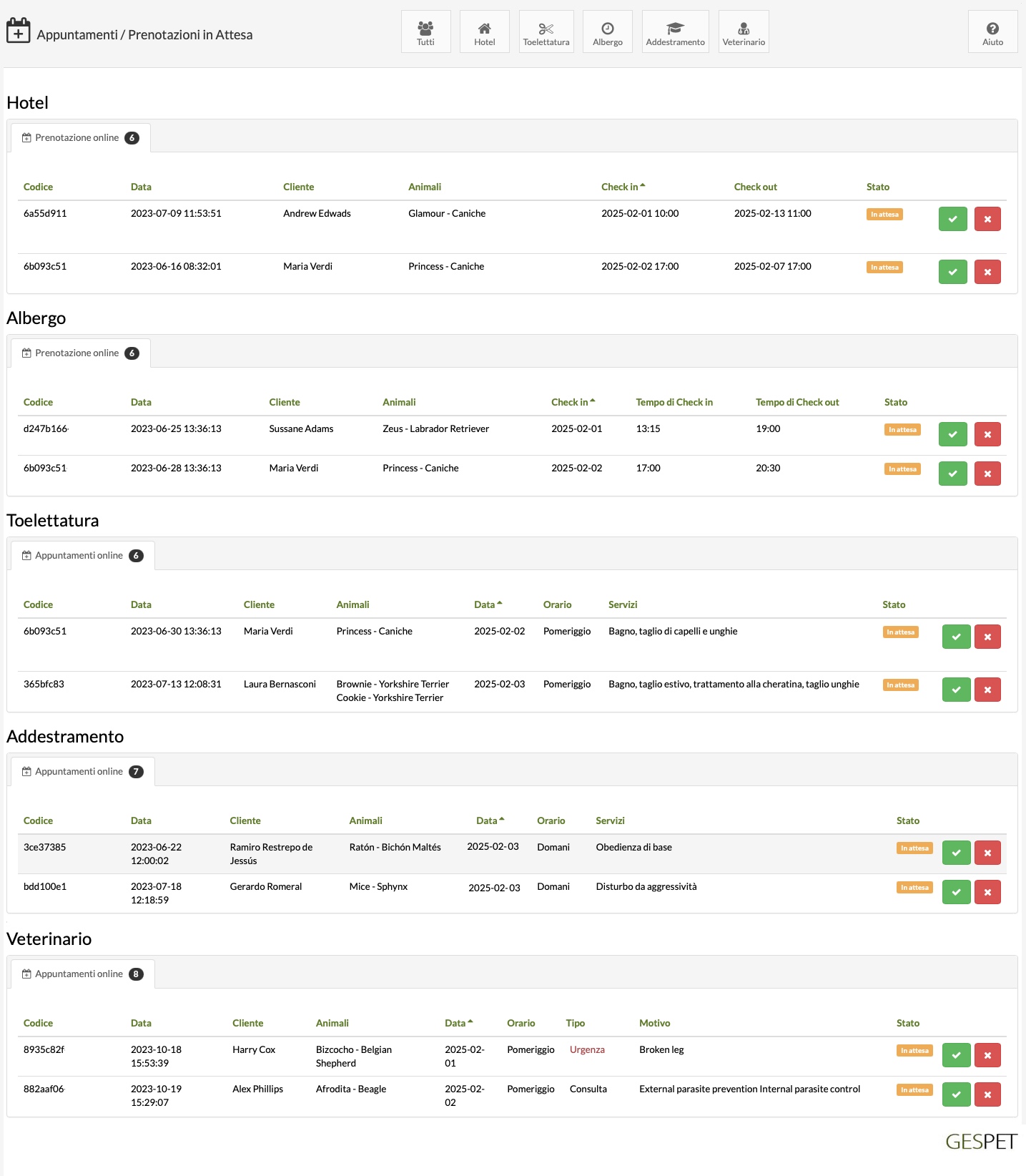Accept Princess grooming appointment Bagno taglio
1026x1176 pixels.
(956, 637)
